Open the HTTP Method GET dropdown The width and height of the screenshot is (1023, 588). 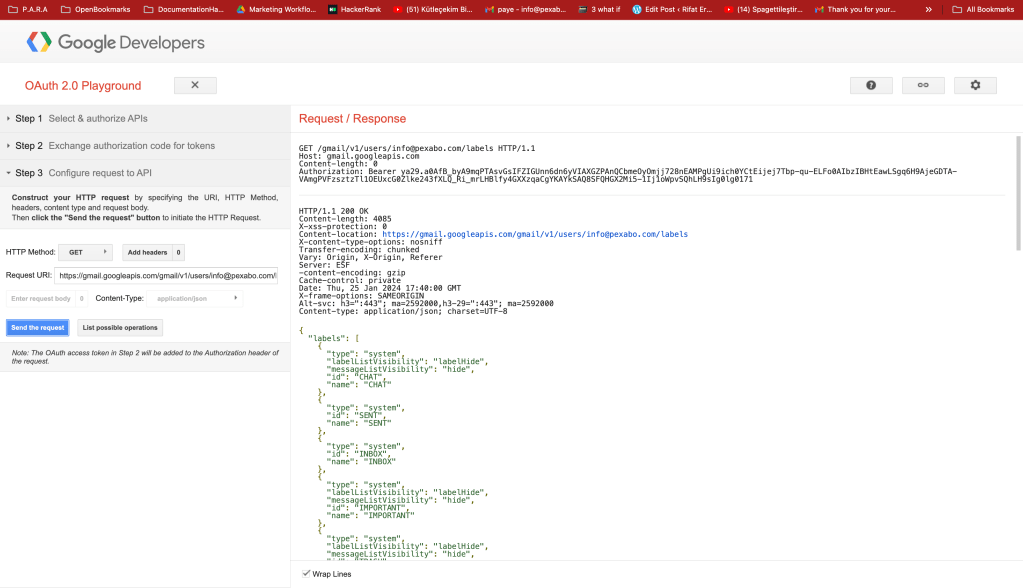[85, 252]
